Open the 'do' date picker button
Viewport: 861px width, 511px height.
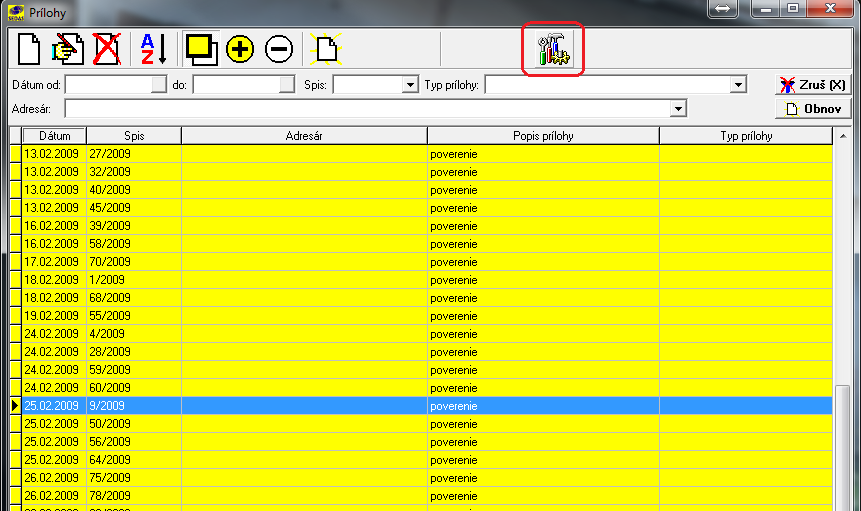click(287, 85)
